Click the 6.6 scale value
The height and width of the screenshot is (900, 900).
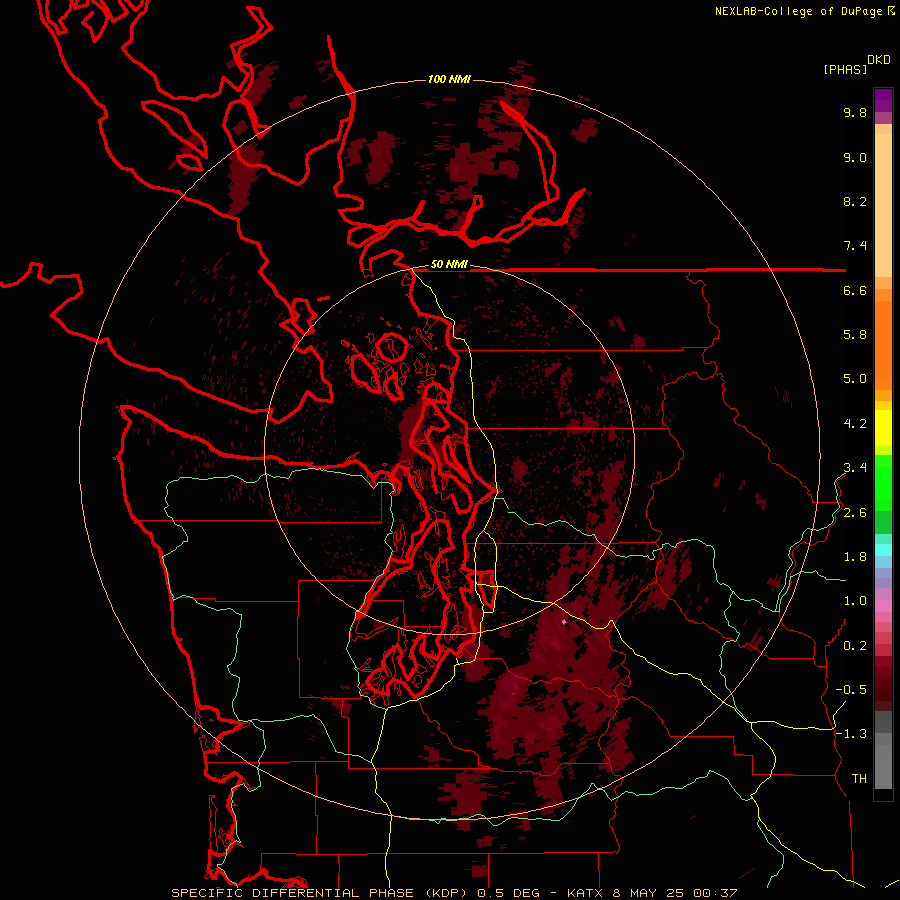(x=855, y=290)
